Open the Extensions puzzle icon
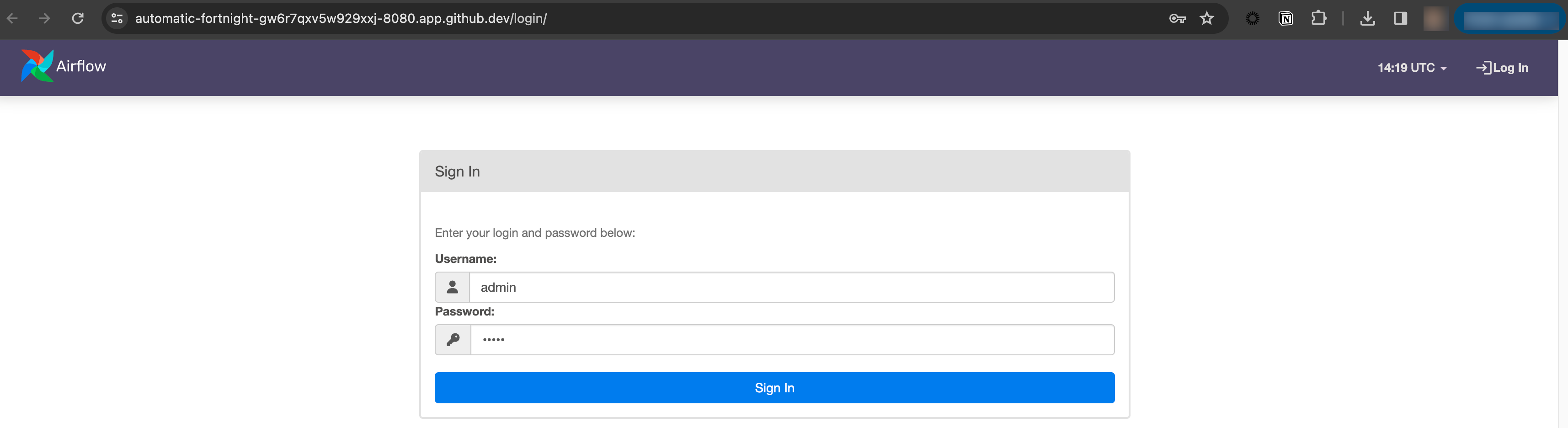1568x428 pixels. coord(1318,18)
